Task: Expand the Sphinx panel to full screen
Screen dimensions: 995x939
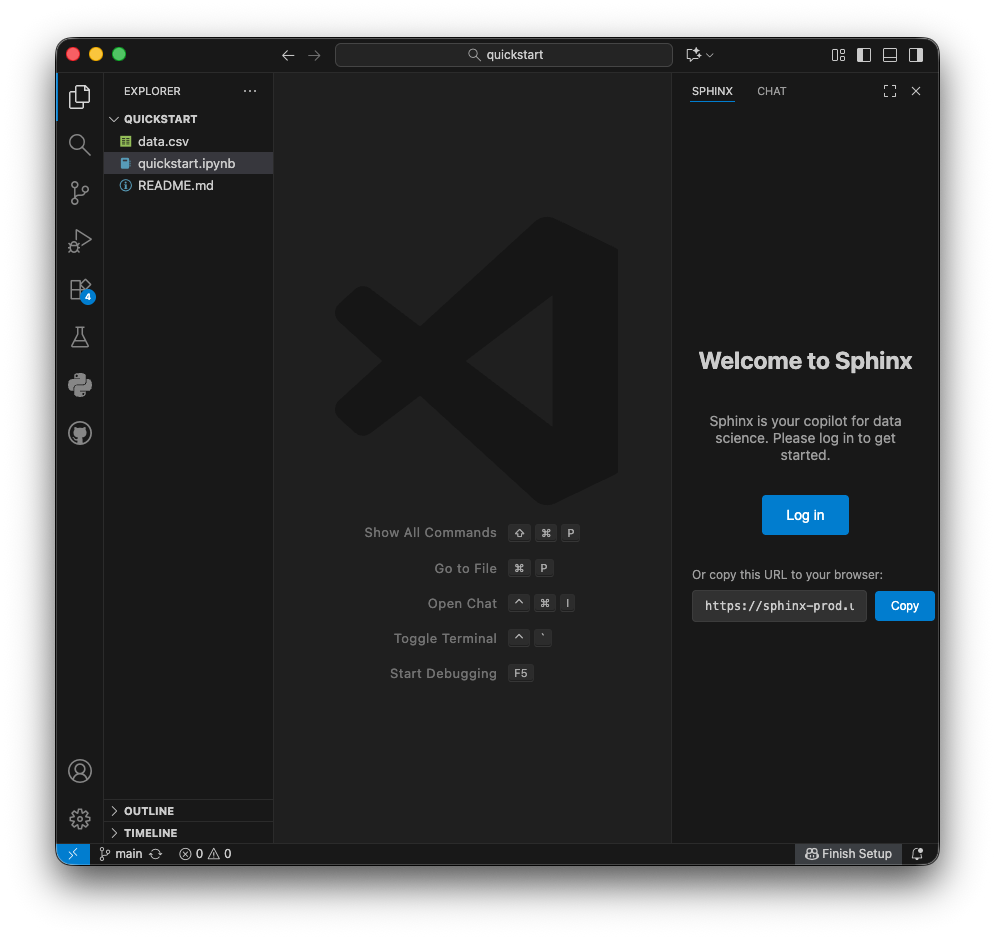Action: pyautogui.click(x=889, y=91)
